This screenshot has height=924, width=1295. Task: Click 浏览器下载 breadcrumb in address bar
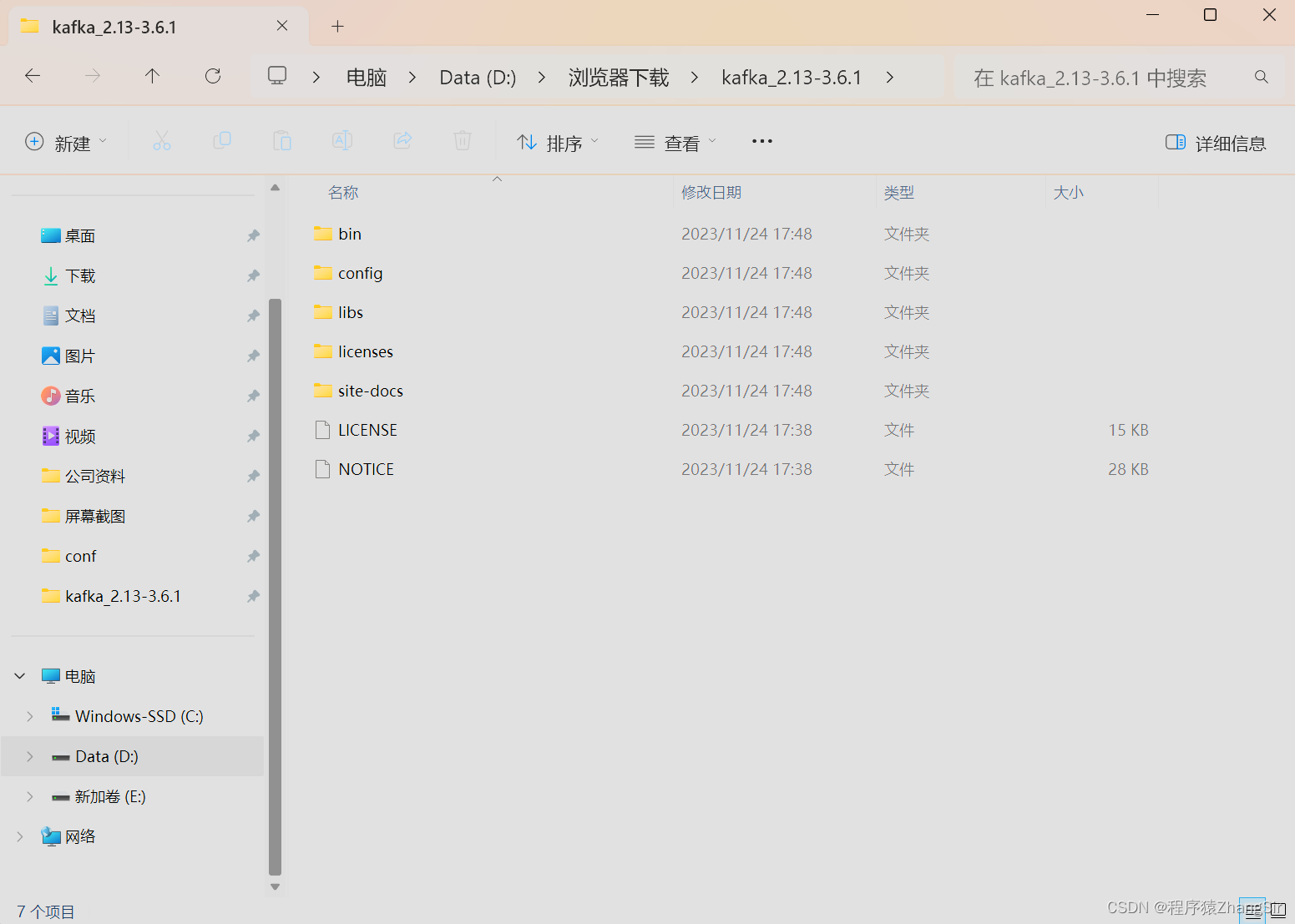tap(619, 78)
